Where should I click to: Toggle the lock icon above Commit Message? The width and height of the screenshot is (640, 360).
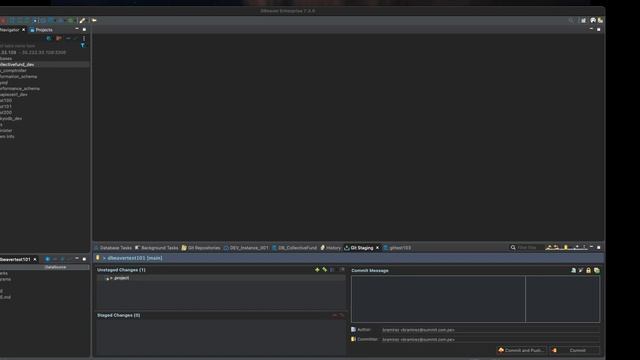(x=589, y=270)
